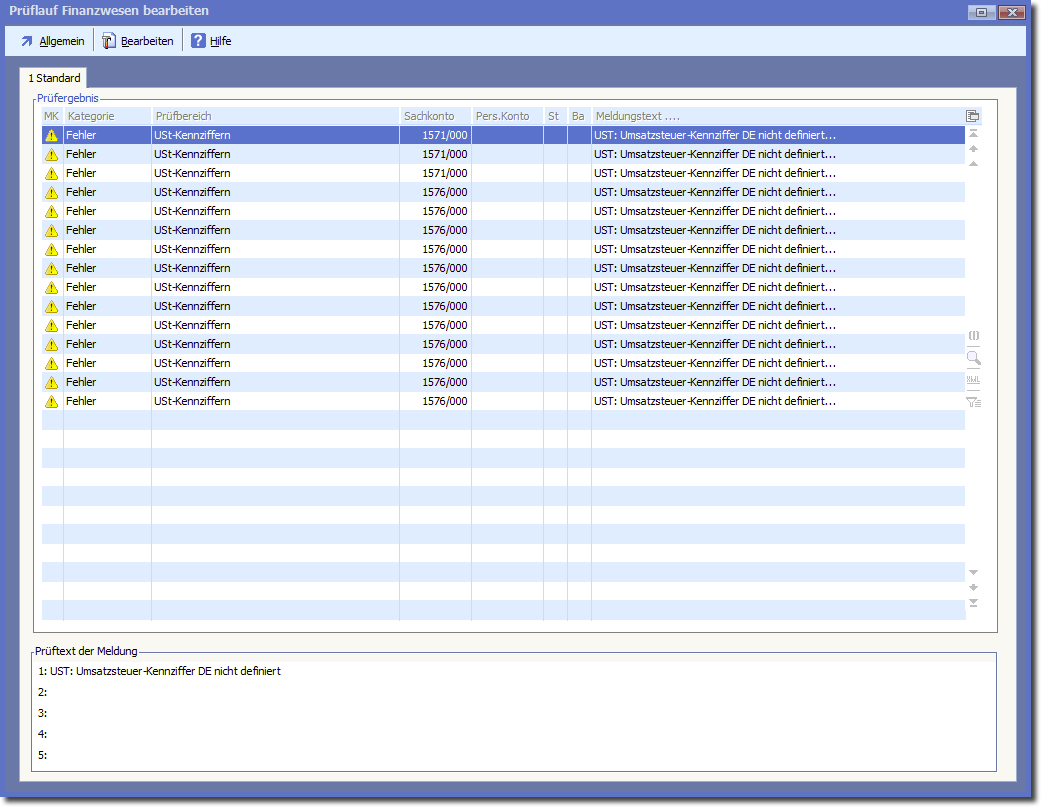Click the search magnifier icon beside table

973,358
